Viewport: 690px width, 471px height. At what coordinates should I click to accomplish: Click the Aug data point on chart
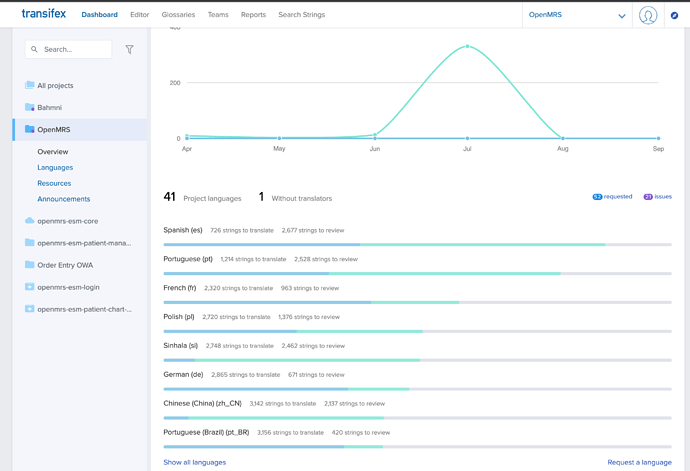[x=563, y=138]
